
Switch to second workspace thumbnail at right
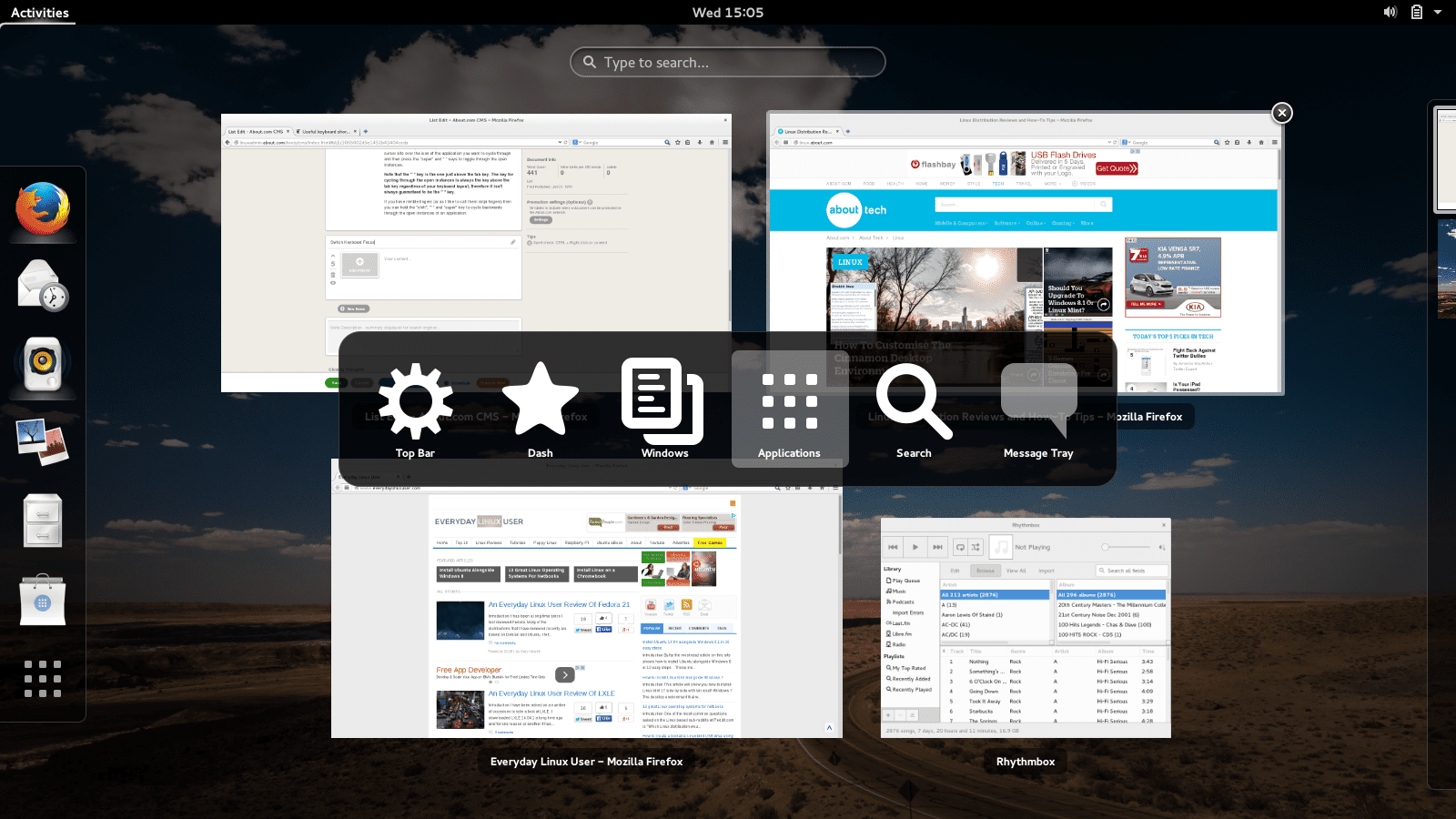click(1446, 270)
